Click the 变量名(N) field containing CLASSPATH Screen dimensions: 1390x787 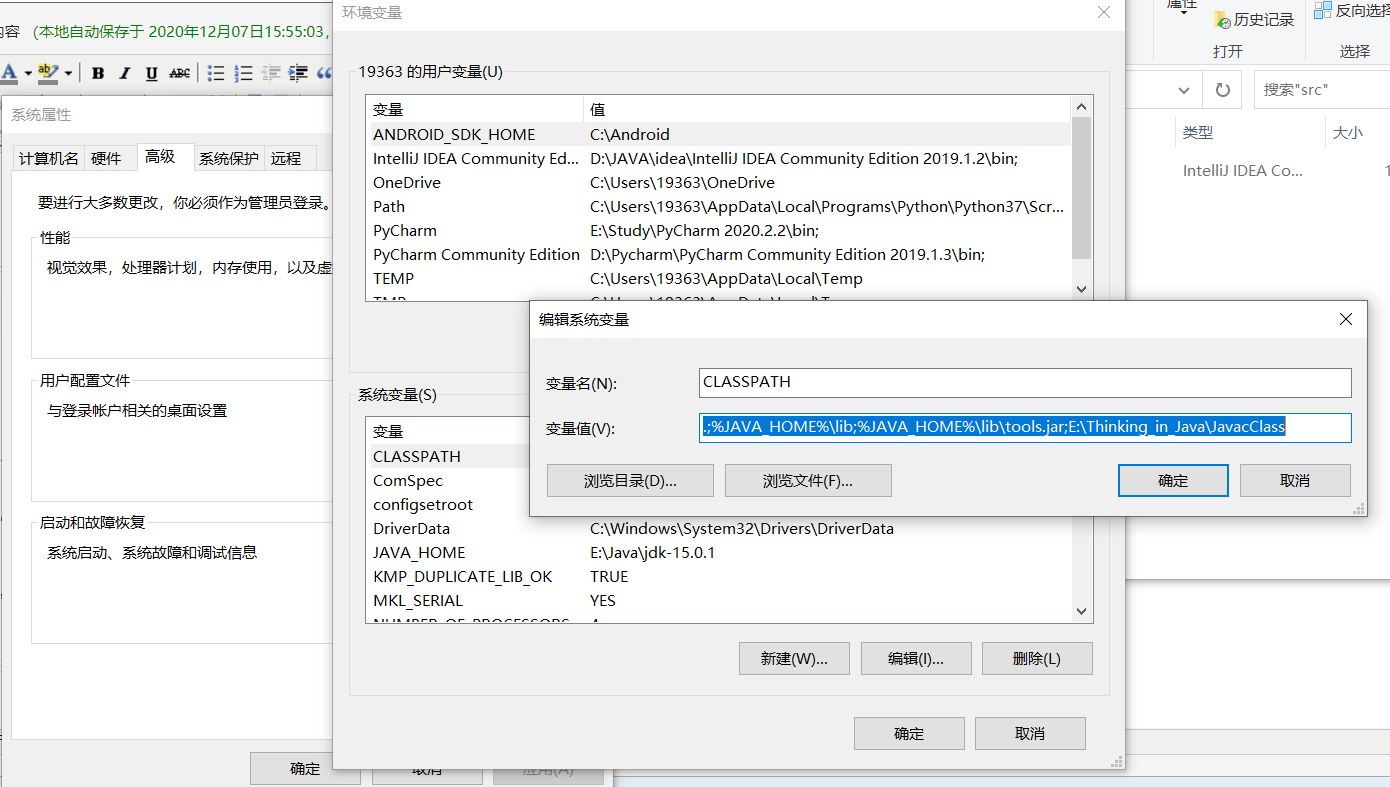coord(1025,382)
